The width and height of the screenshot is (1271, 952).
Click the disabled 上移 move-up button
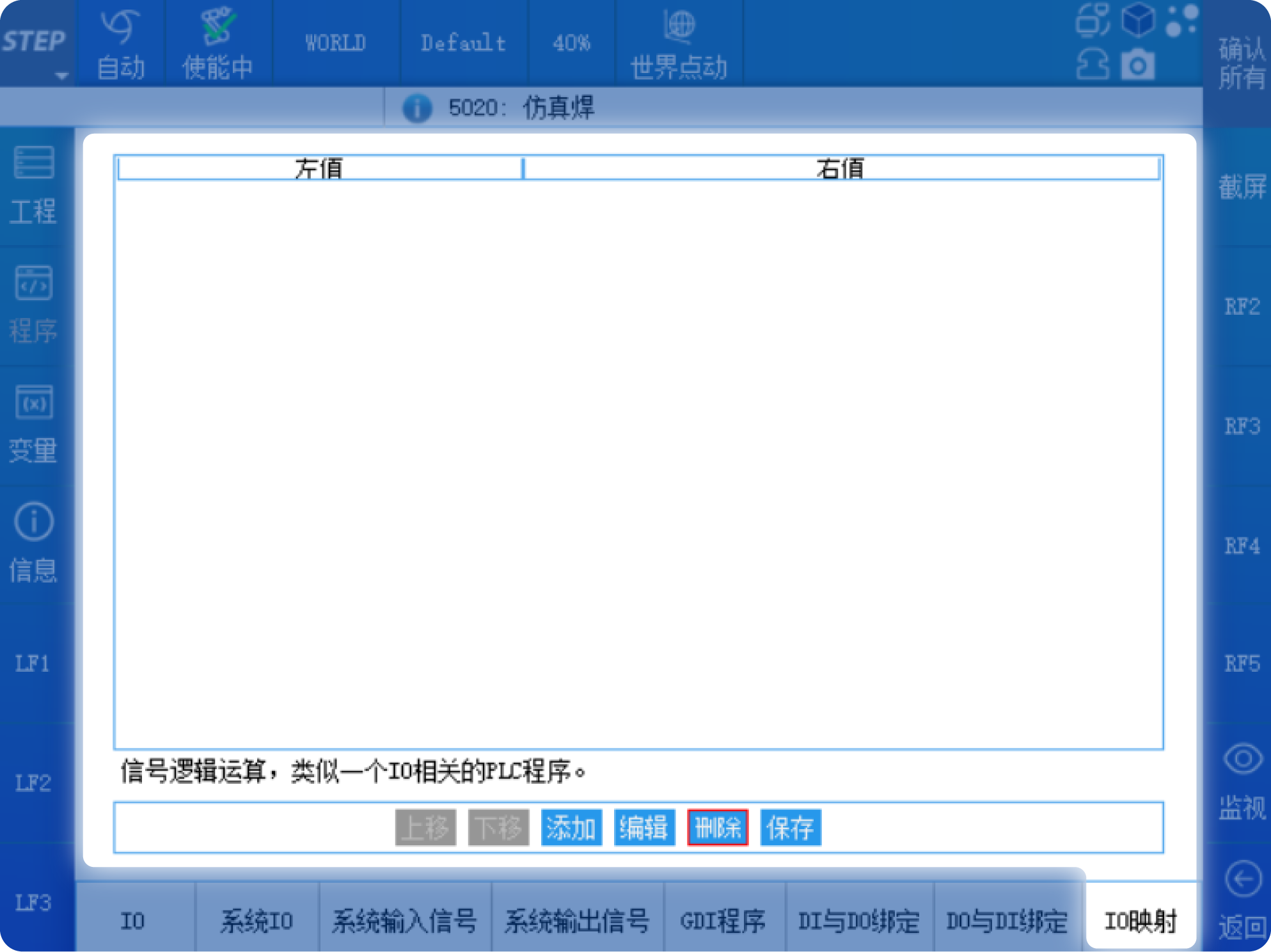click(425, 828)
